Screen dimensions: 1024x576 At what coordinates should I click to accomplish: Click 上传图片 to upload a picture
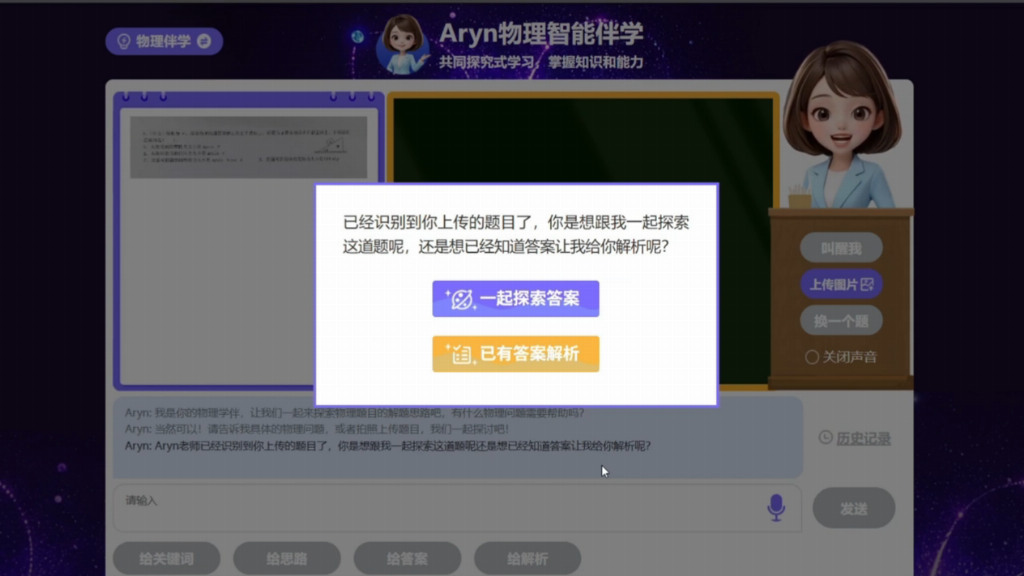tap(841, 284)
